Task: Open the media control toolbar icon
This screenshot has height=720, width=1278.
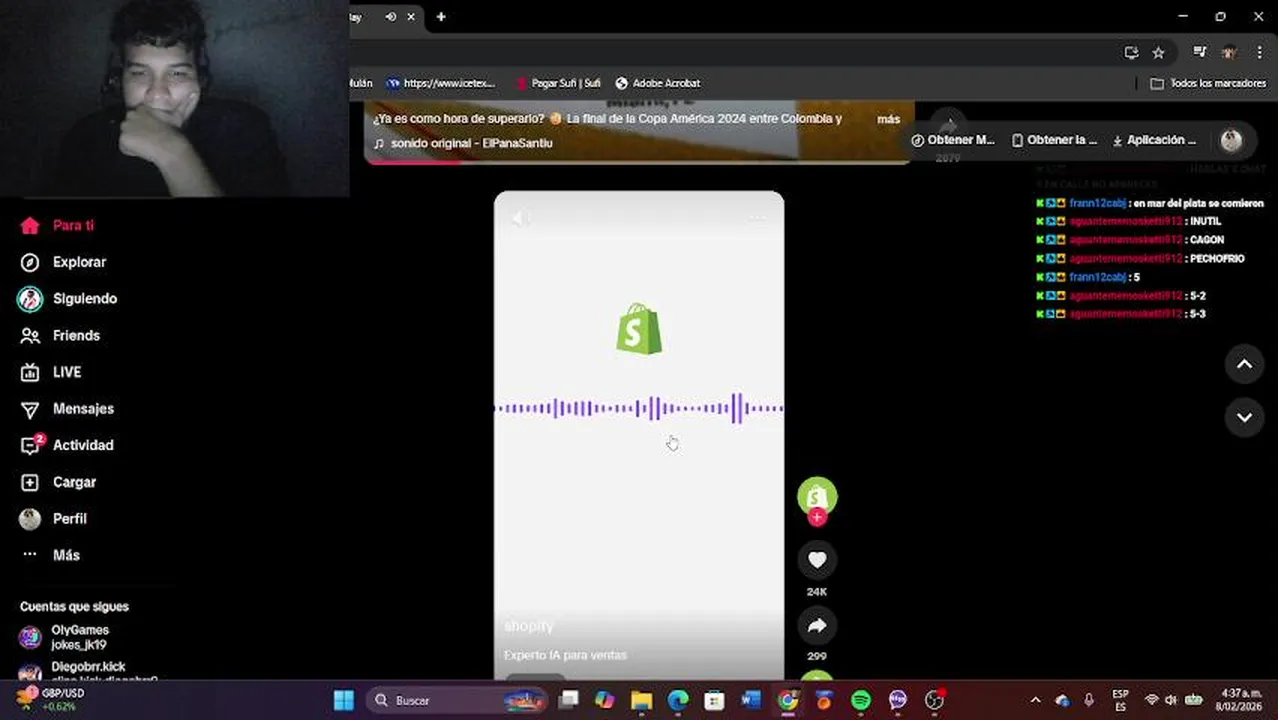Action: click(1200, 52)
